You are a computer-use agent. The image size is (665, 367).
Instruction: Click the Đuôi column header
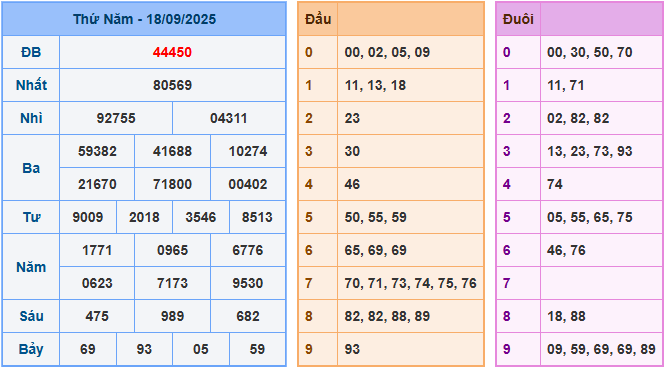(x=518, y=19)
